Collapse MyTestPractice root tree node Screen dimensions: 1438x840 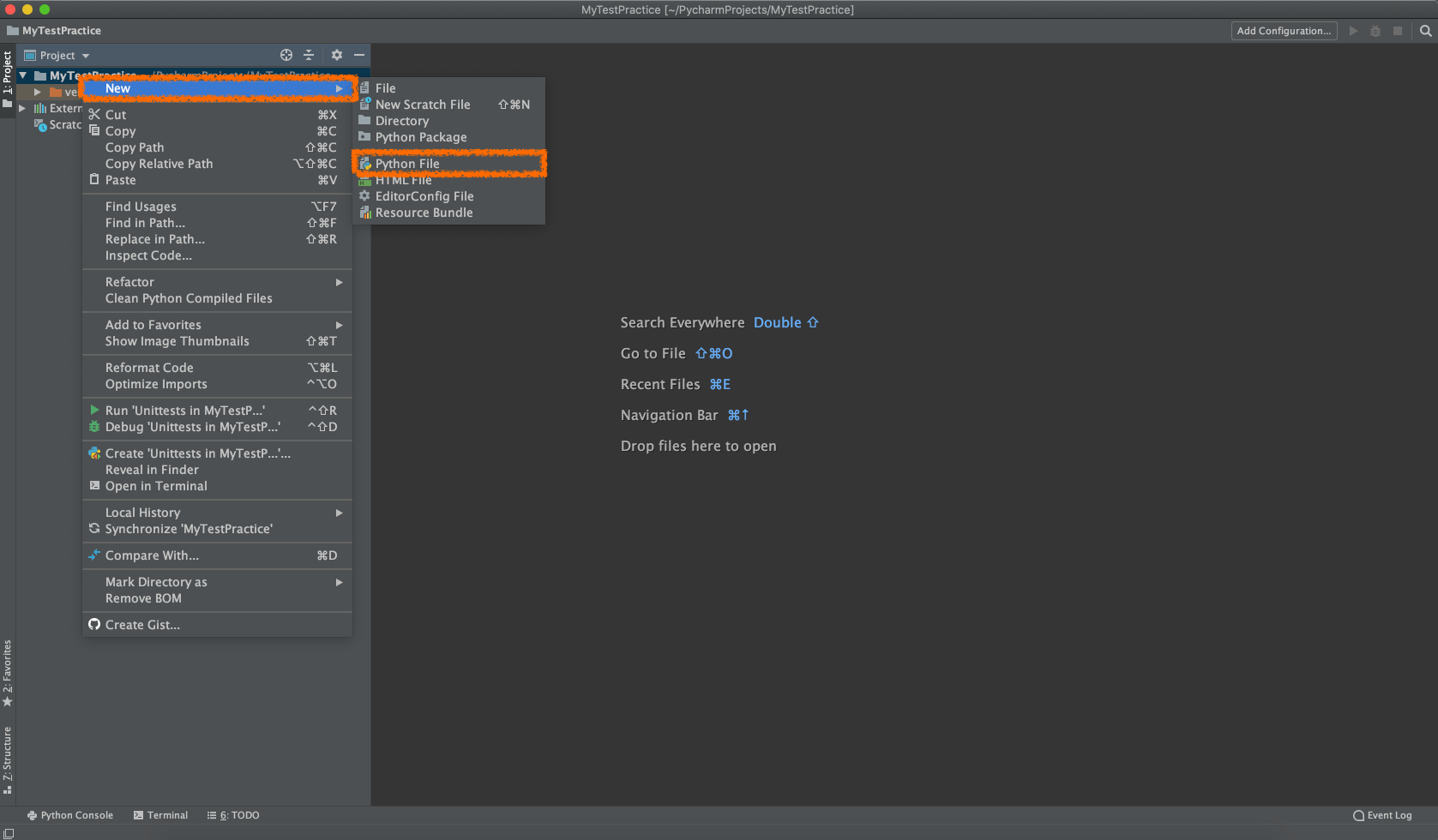(23, 75)
